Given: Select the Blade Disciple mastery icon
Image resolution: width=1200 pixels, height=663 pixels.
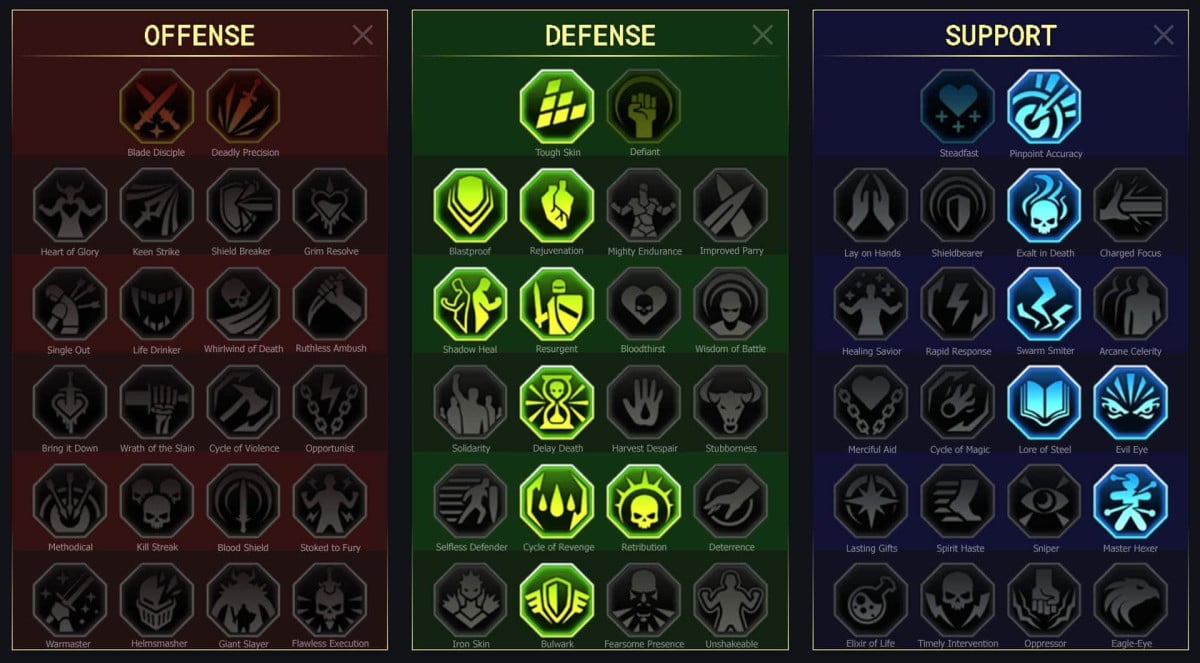Looking at the screenshot, I should pos(156,106).
